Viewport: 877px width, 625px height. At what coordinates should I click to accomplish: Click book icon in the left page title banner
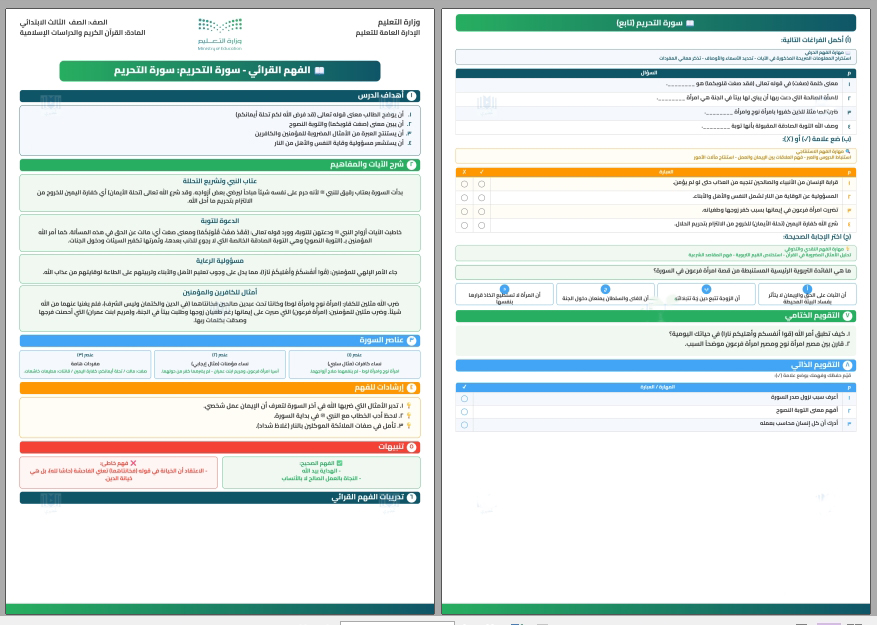tap(320, 71)
